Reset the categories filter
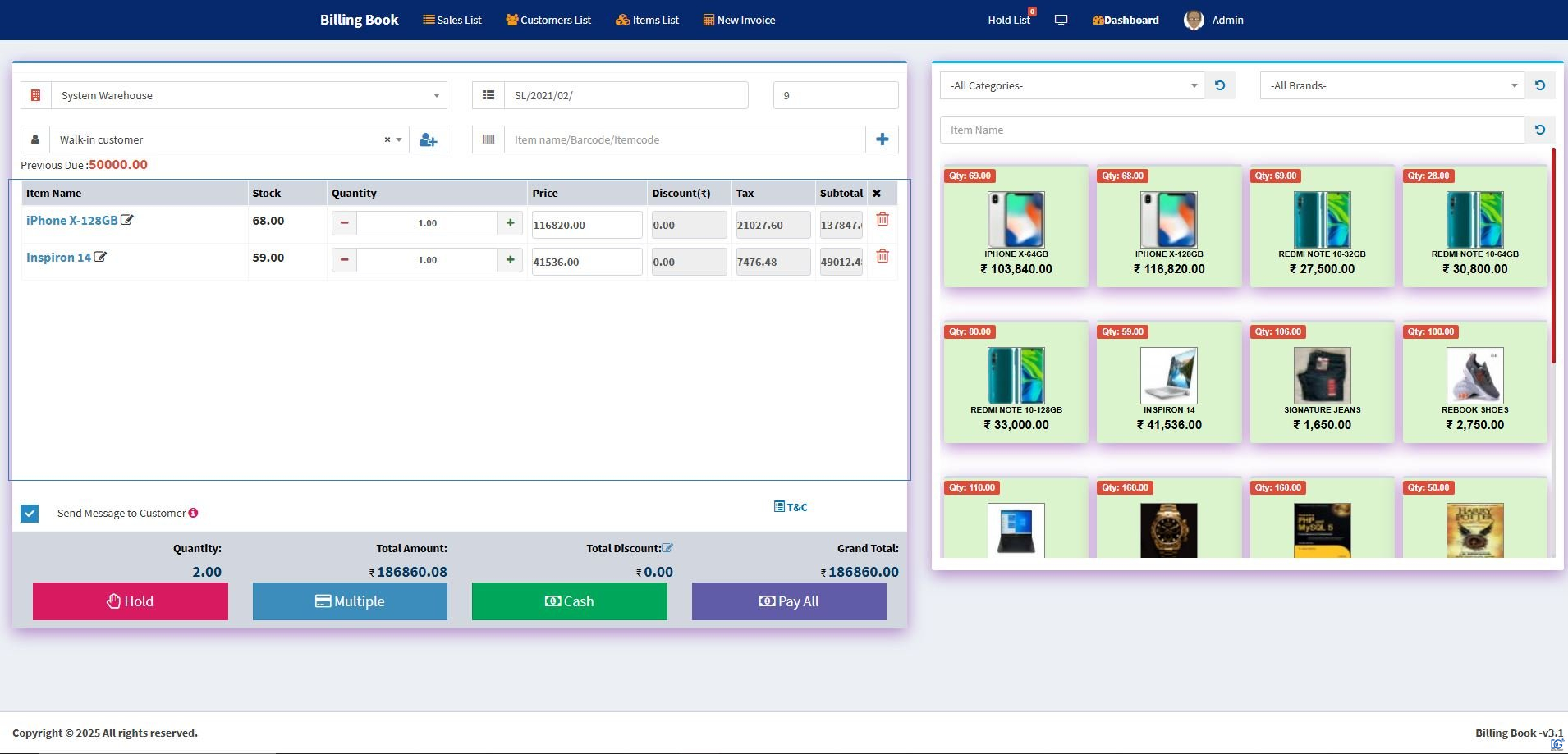Screen dimensions: 1568x754 [1220, 85]
